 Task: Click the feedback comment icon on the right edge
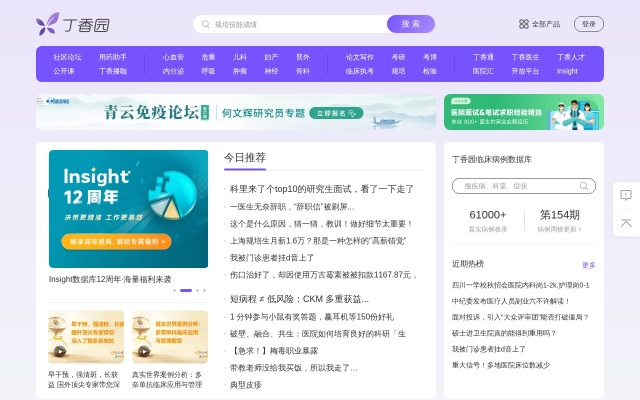(x=625, y=195)
